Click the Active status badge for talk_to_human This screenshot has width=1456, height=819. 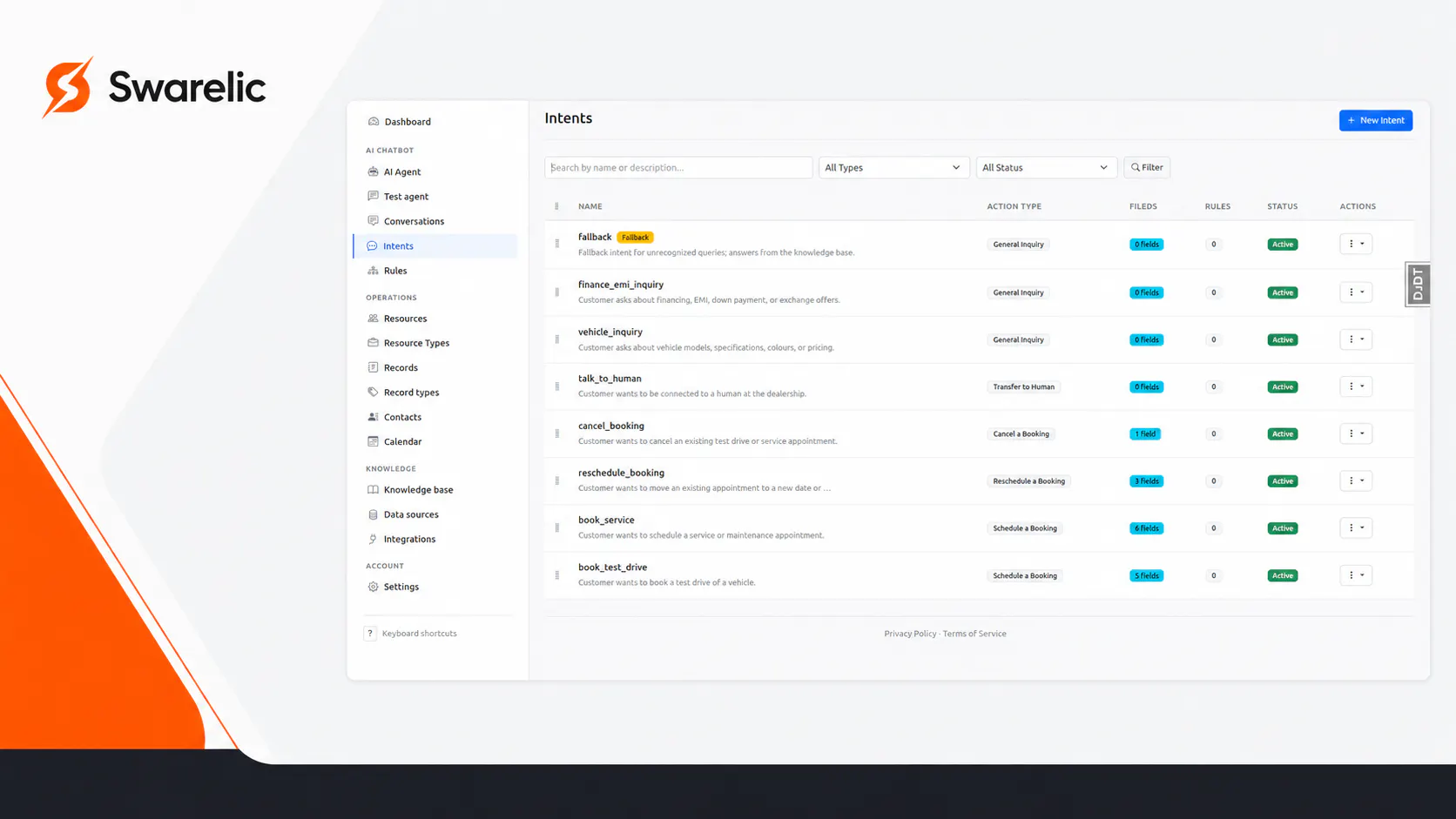point(1283,387)
